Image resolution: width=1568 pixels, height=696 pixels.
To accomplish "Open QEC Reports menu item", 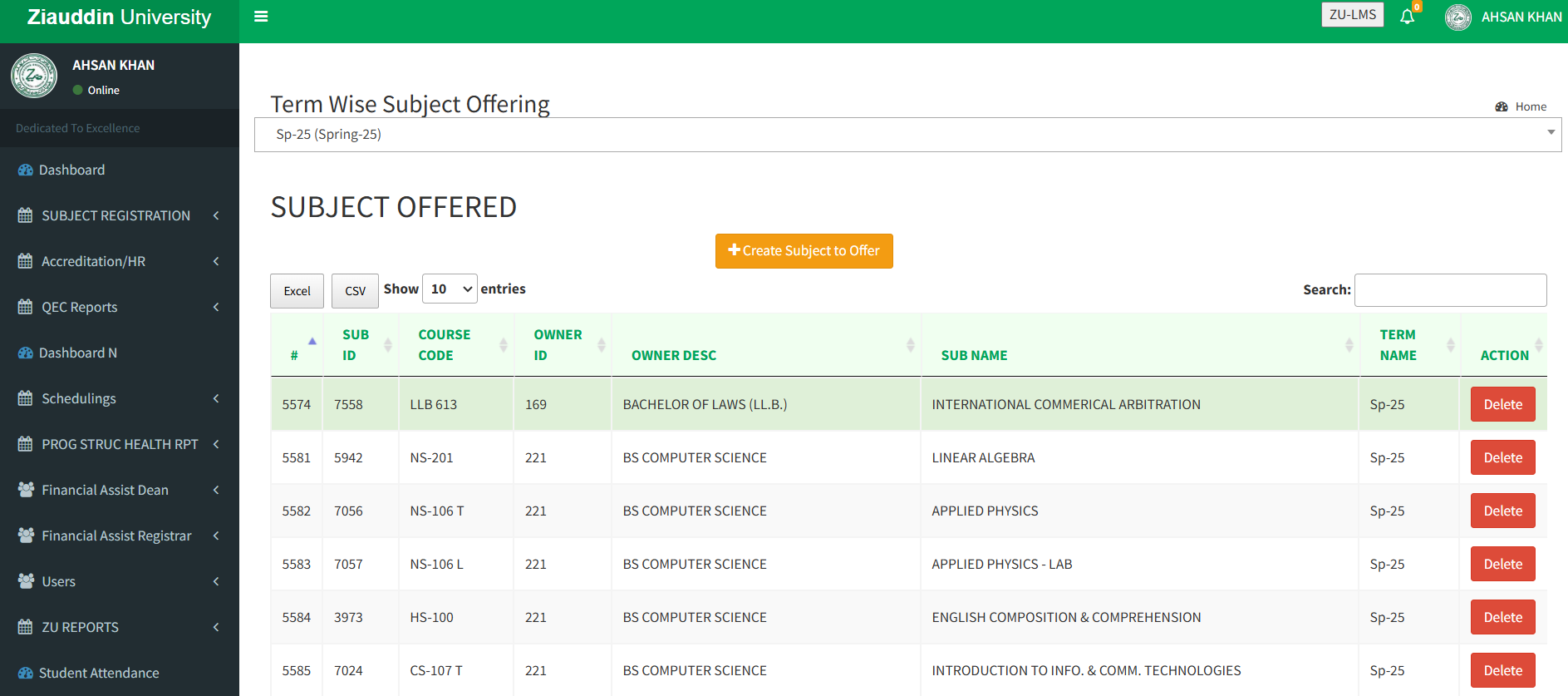I will pos(80,307).
